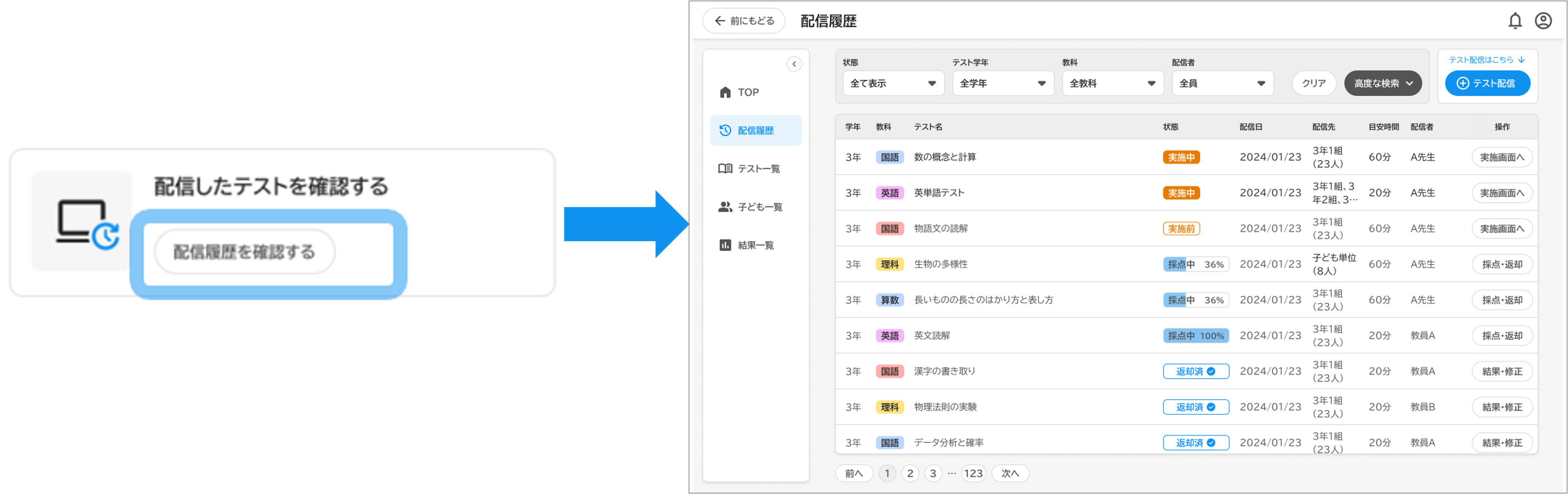The width and height of the screenshot is (1568, 494).
Task: Expand the 高度な検索 advanced search panel
Action: [1382, 84]
